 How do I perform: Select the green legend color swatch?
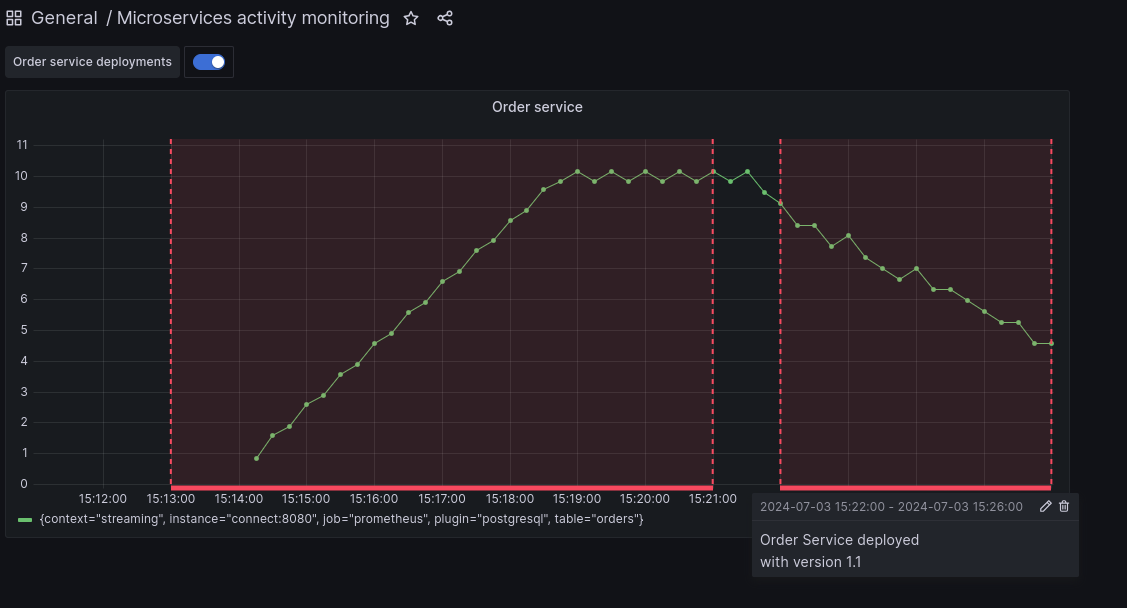(x=26, y=518)
